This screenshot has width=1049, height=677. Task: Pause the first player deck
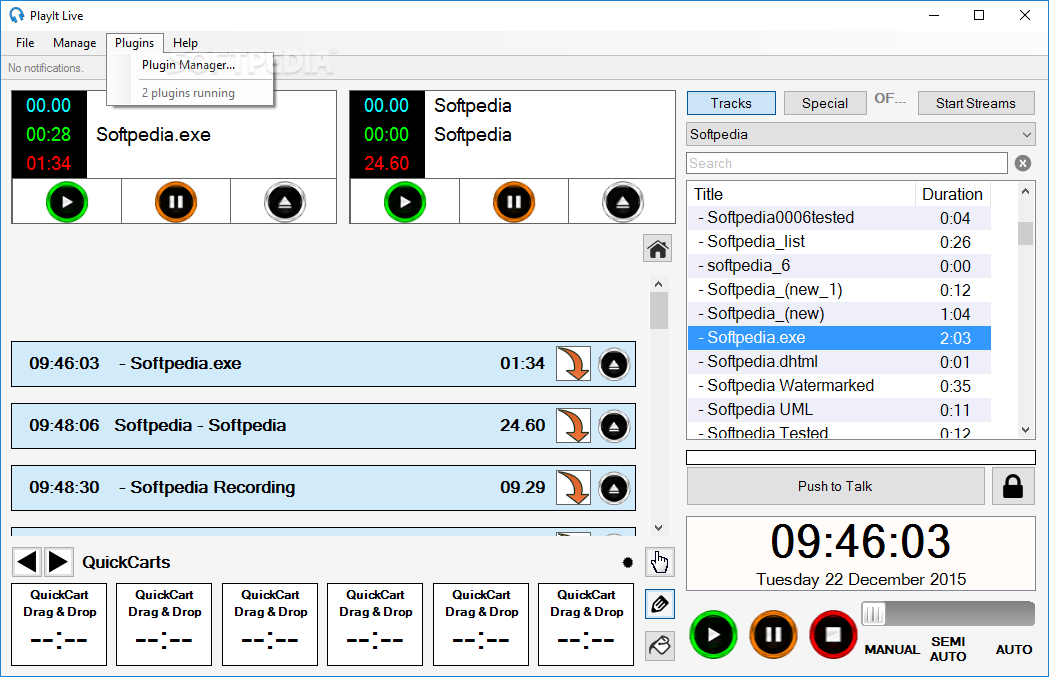click(176, 202)
